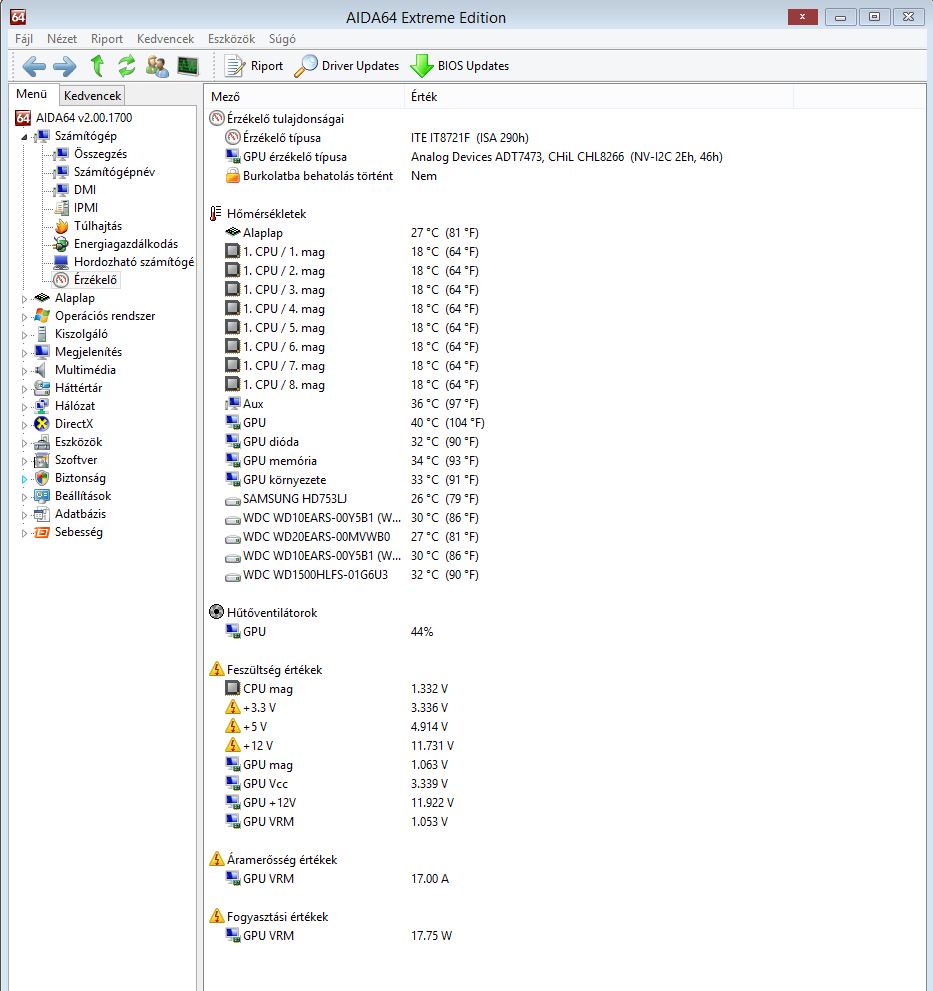The width and height of the screenshot is (933, 991).
Task: Click the Adatbázis tree icon
Action: coord(42,514)
